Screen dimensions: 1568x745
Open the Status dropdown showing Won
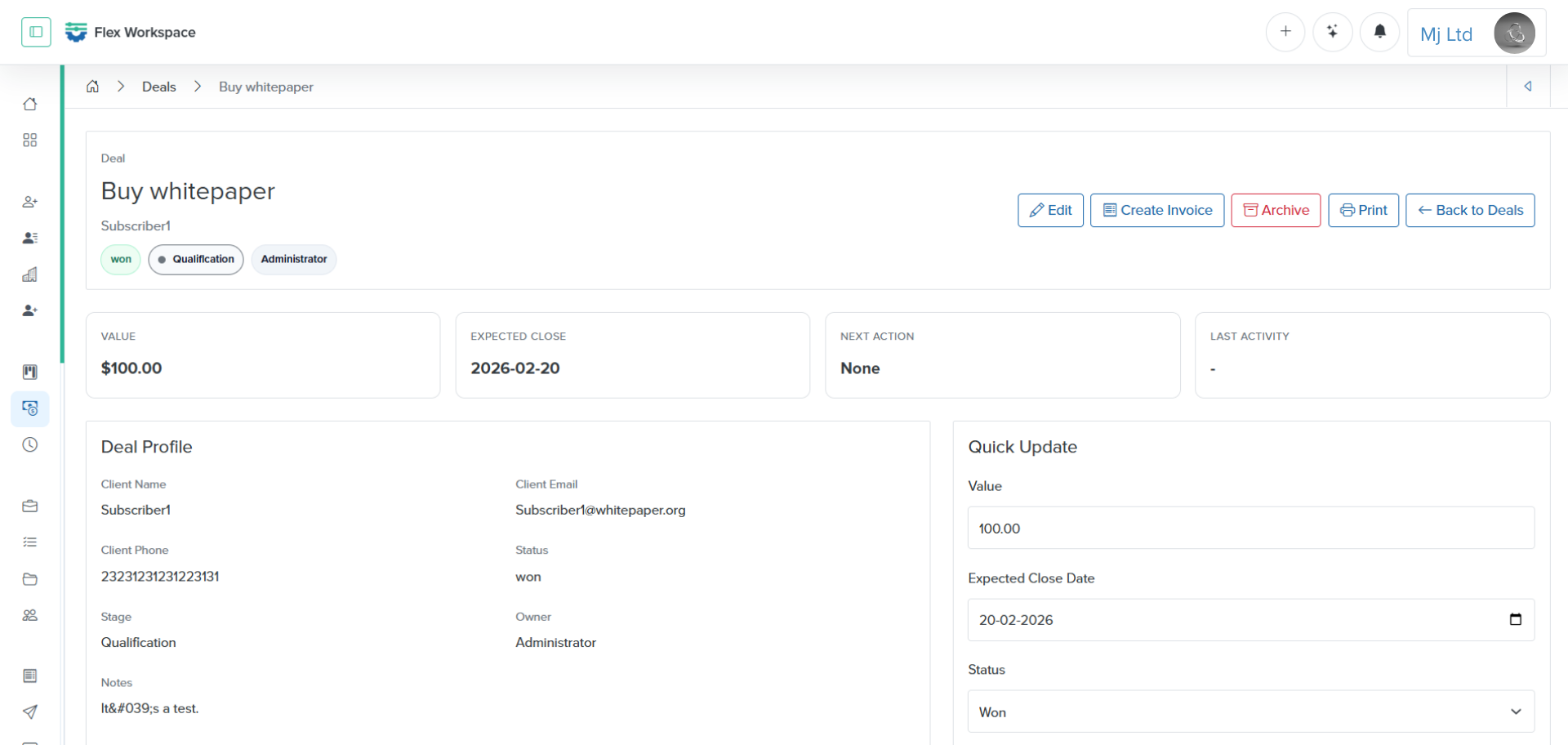(1250, 712)
